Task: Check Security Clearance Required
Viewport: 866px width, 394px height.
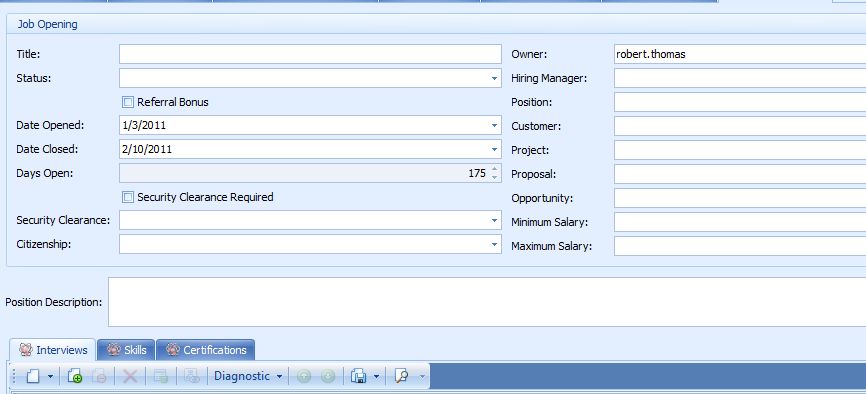Action: tap(128, 197)
